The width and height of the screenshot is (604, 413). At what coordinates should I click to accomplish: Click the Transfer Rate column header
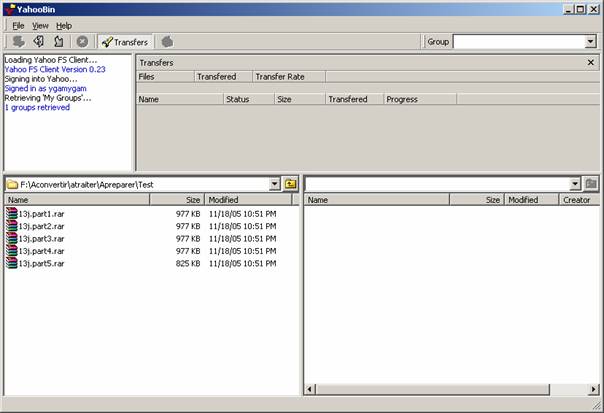289,77
